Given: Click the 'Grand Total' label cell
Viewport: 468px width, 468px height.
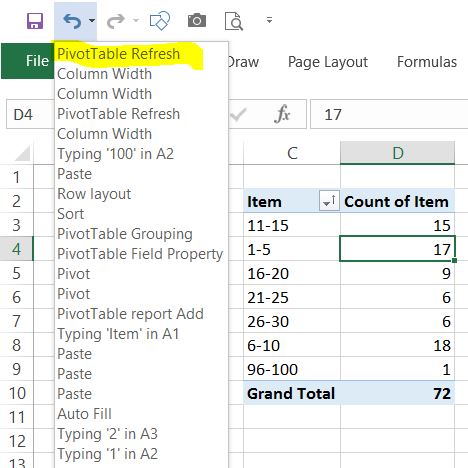Looking at the screenshot, I should pos(292,393).
